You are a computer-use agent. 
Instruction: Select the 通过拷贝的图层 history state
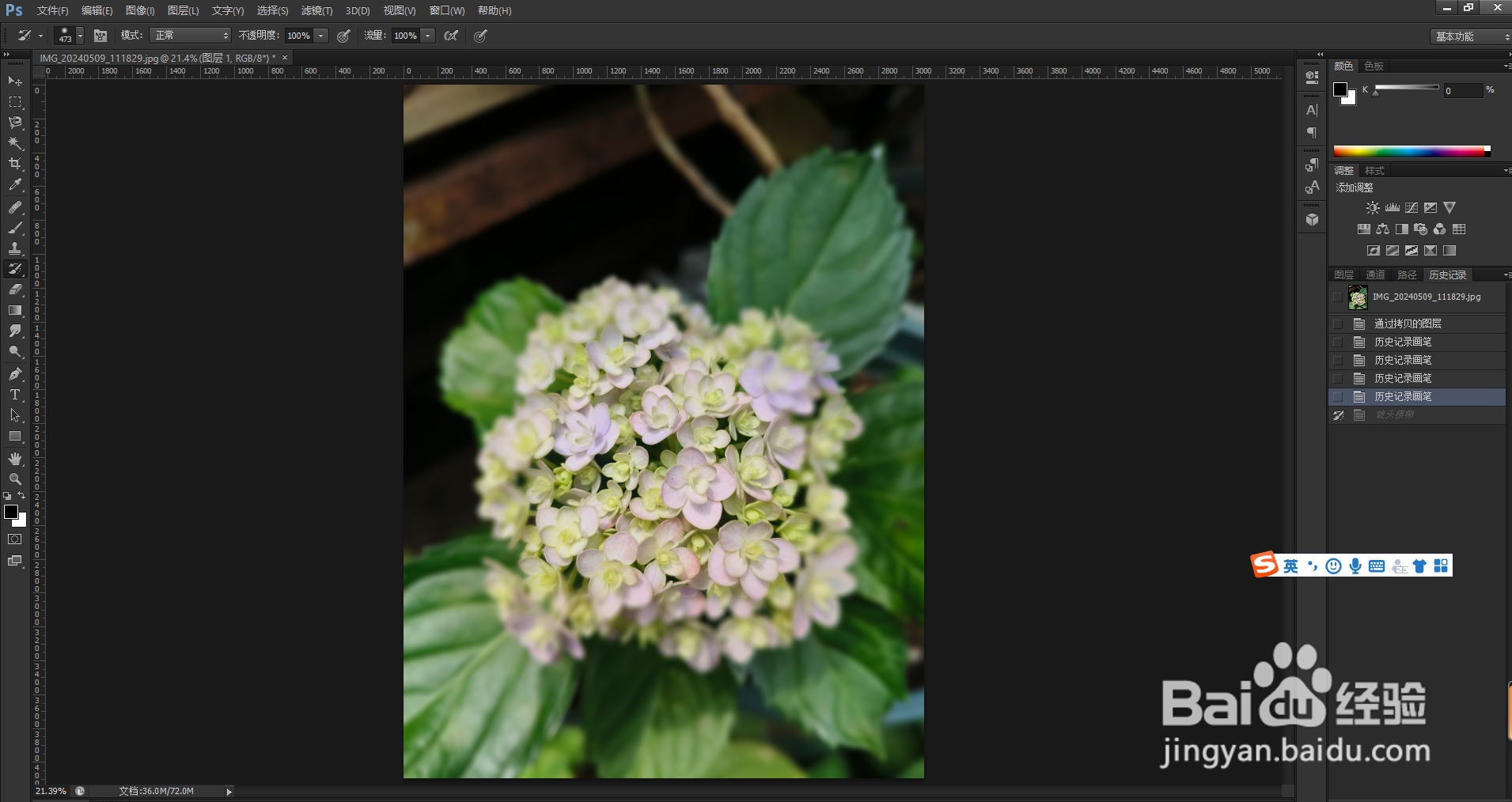tap(1417, 323)
